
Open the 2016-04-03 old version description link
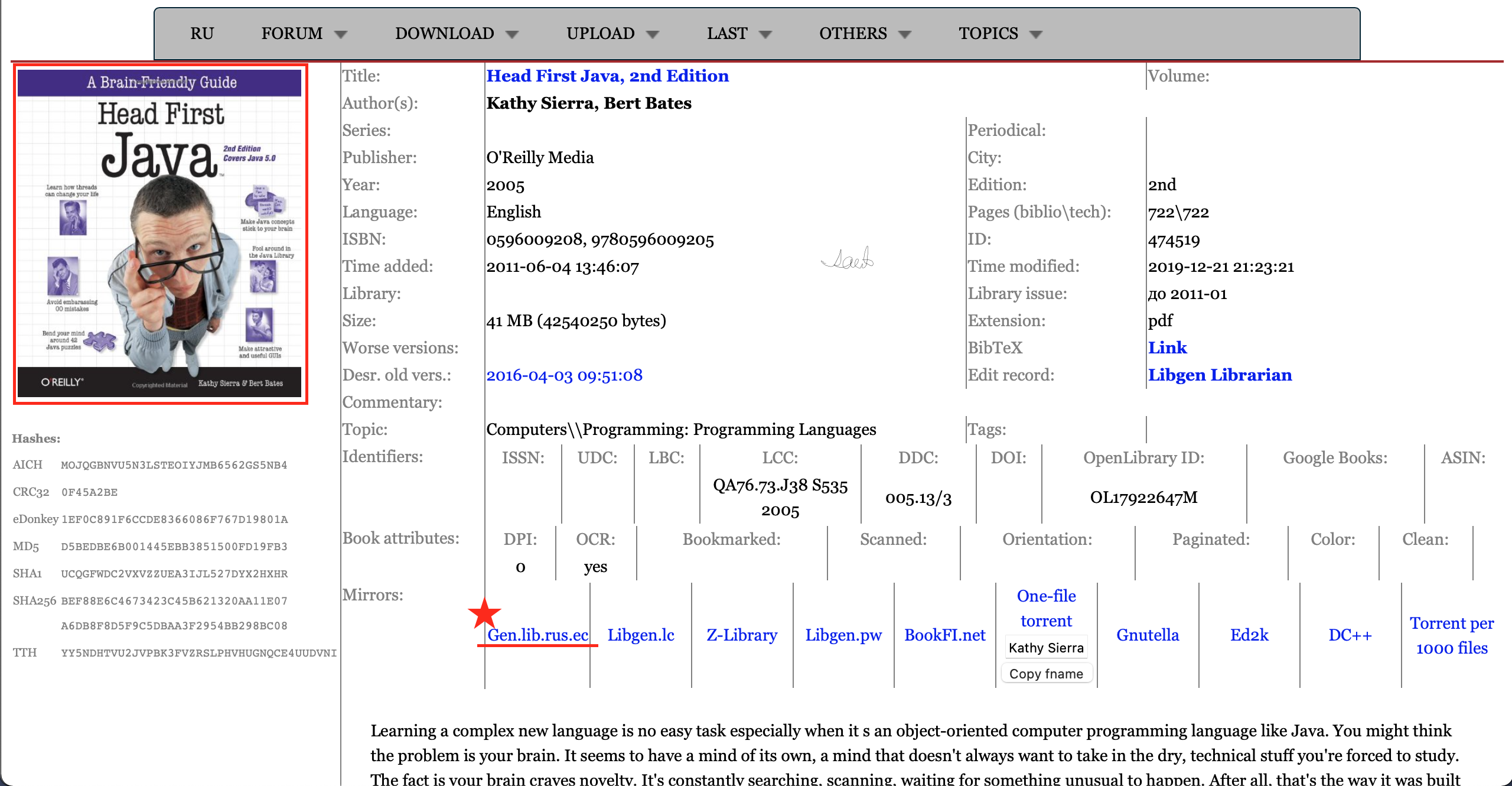tap(564, 375)
